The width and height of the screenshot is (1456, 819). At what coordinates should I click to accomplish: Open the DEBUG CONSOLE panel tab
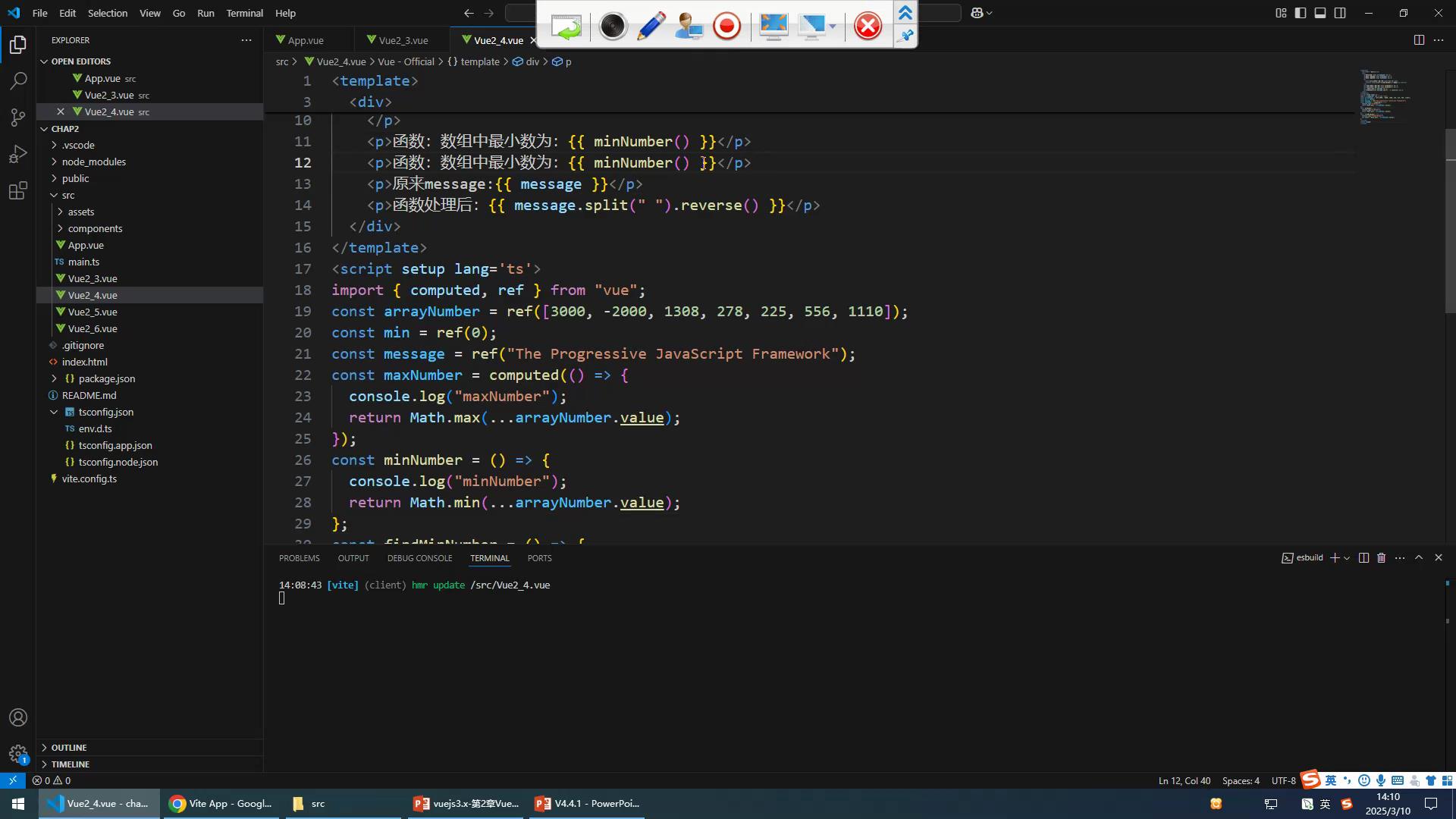(419, 558)
